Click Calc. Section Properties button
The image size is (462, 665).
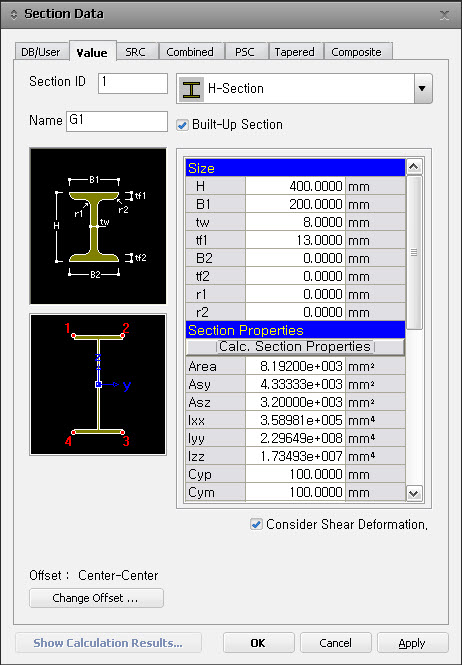[x=295, y=347]
